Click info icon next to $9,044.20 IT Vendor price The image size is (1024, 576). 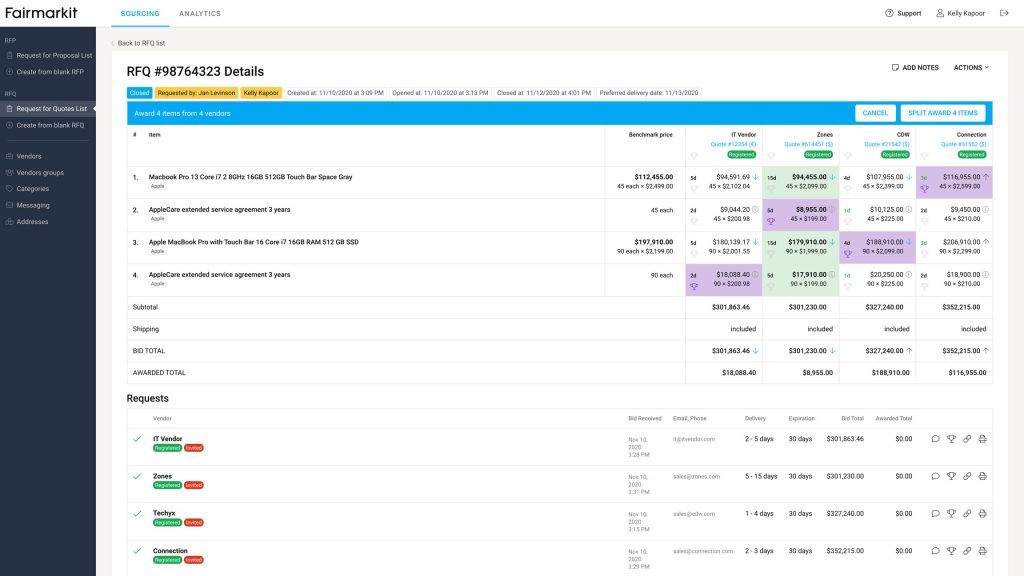coord(755,210)
